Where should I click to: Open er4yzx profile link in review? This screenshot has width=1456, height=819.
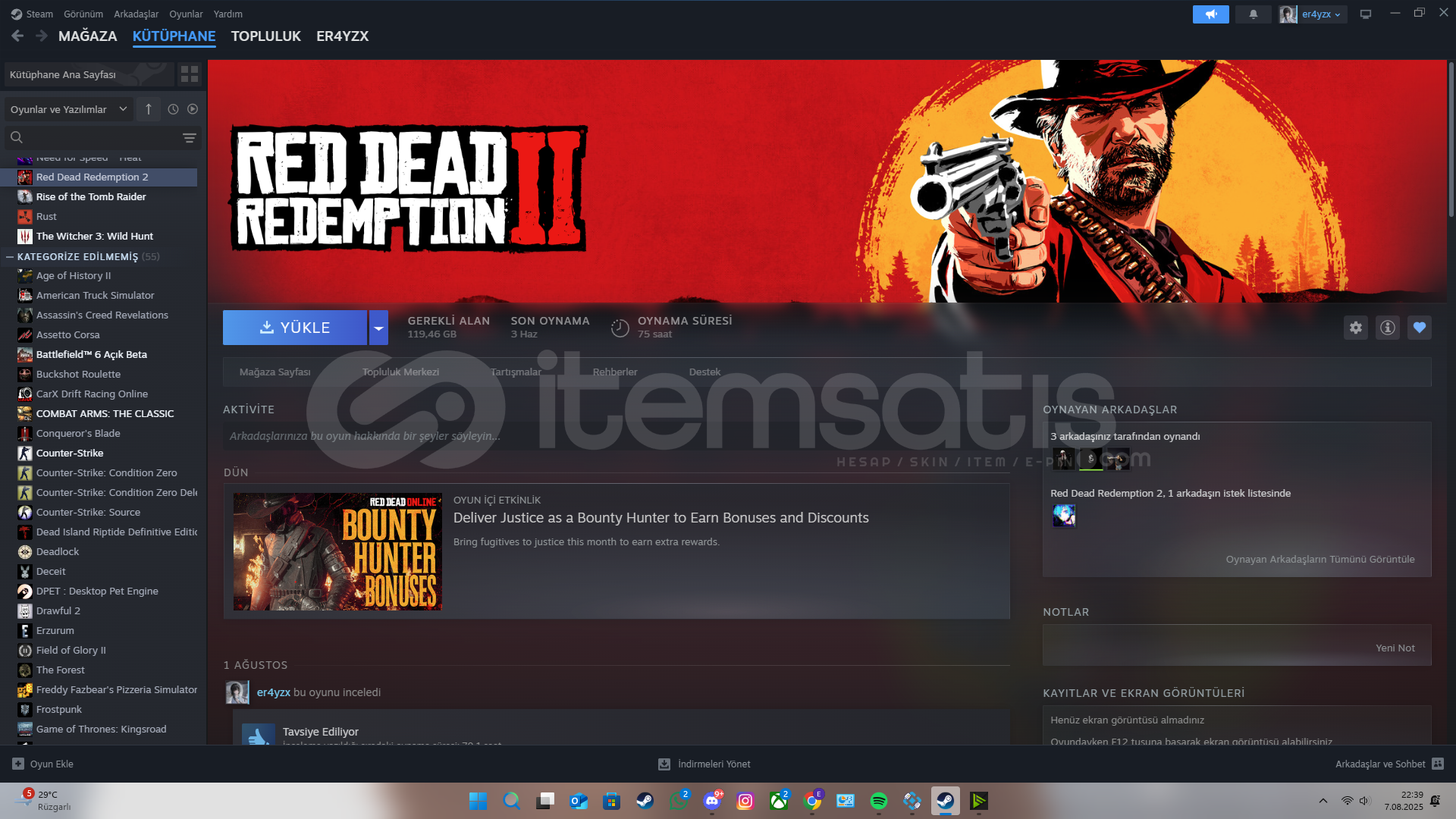[x=274, y=692]
